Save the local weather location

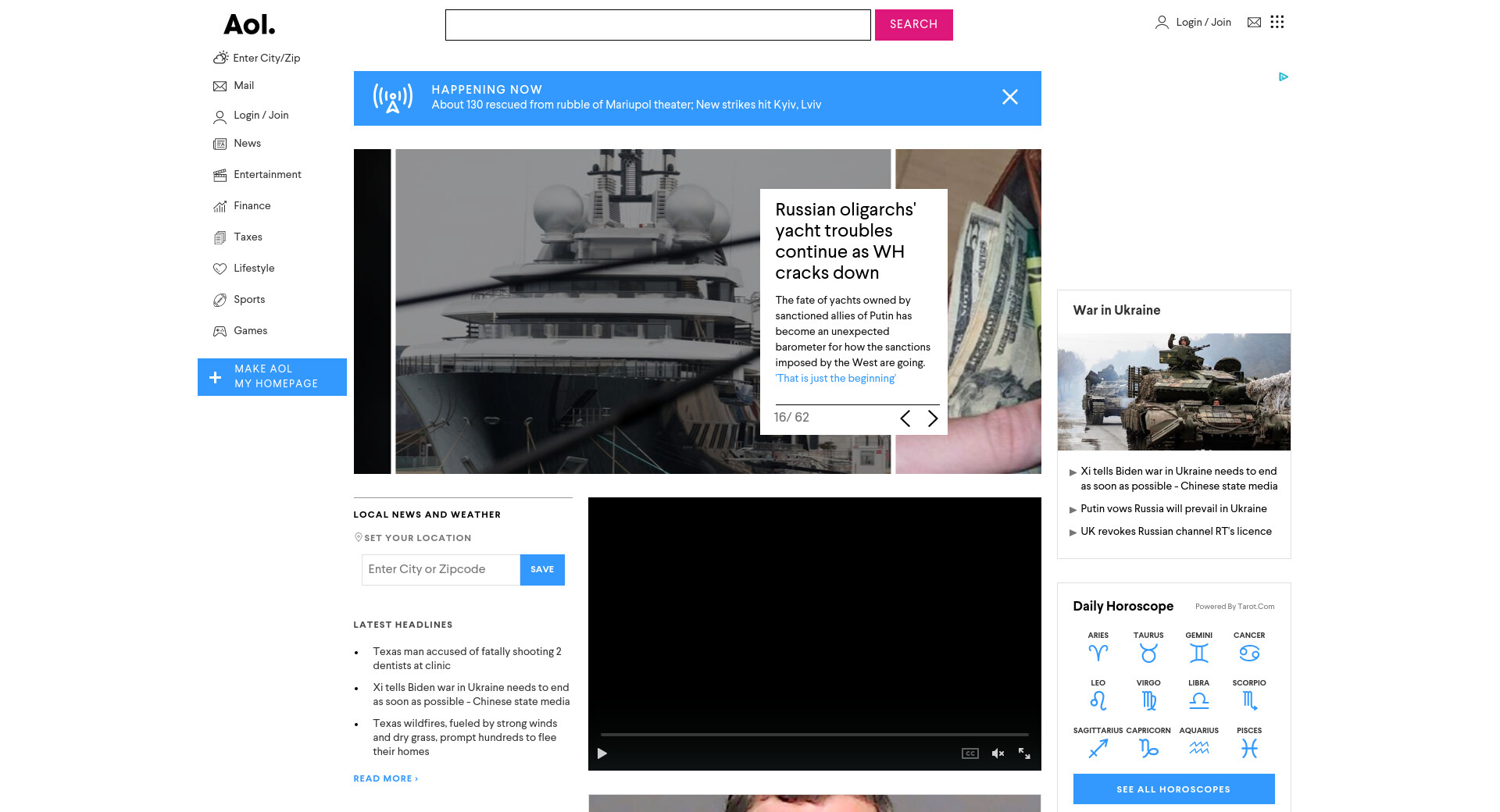point(542,570)
